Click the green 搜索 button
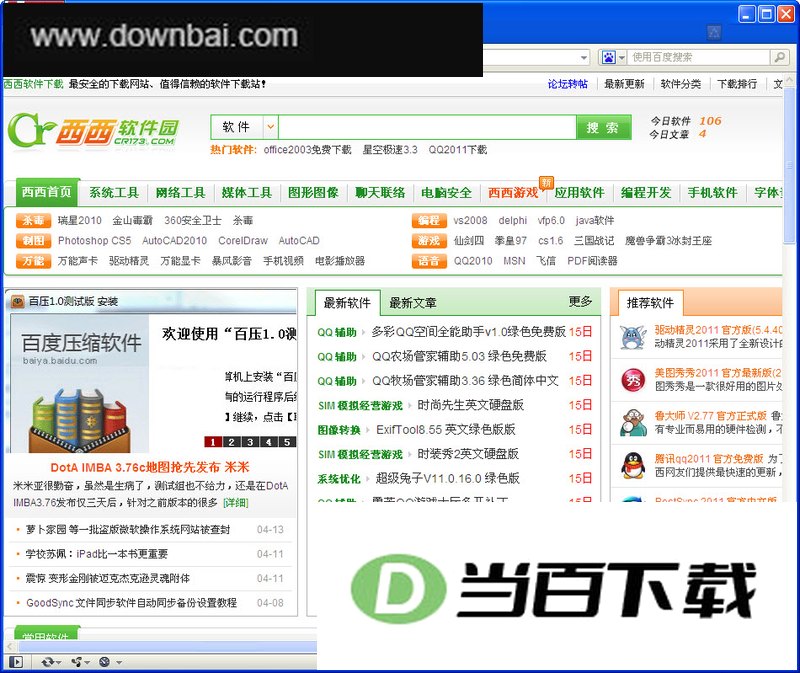 coord(603,127)
